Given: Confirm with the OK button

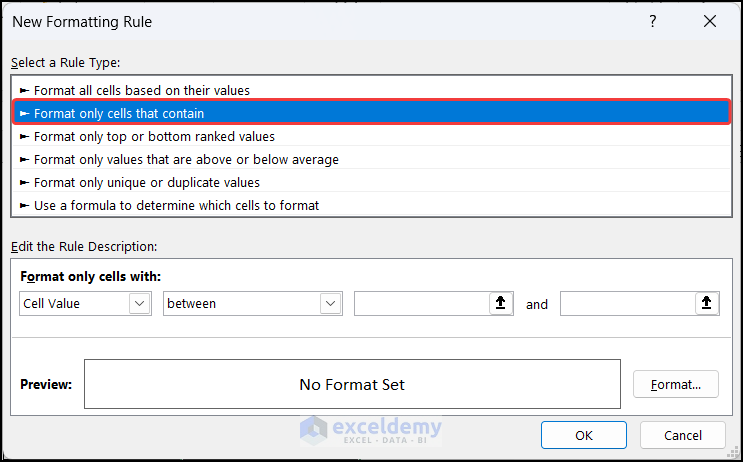Looking at the screenshot, I should [x=584, y=435].
